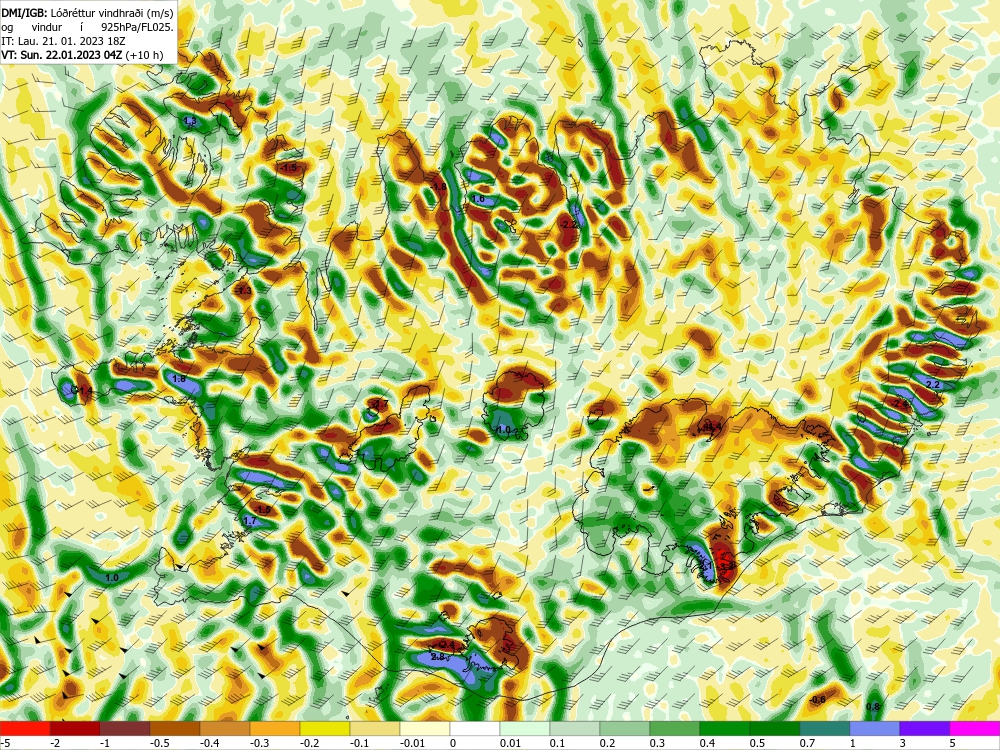Click the bright red legend swatch
The image size is (1000, 750).
point(25,728)
